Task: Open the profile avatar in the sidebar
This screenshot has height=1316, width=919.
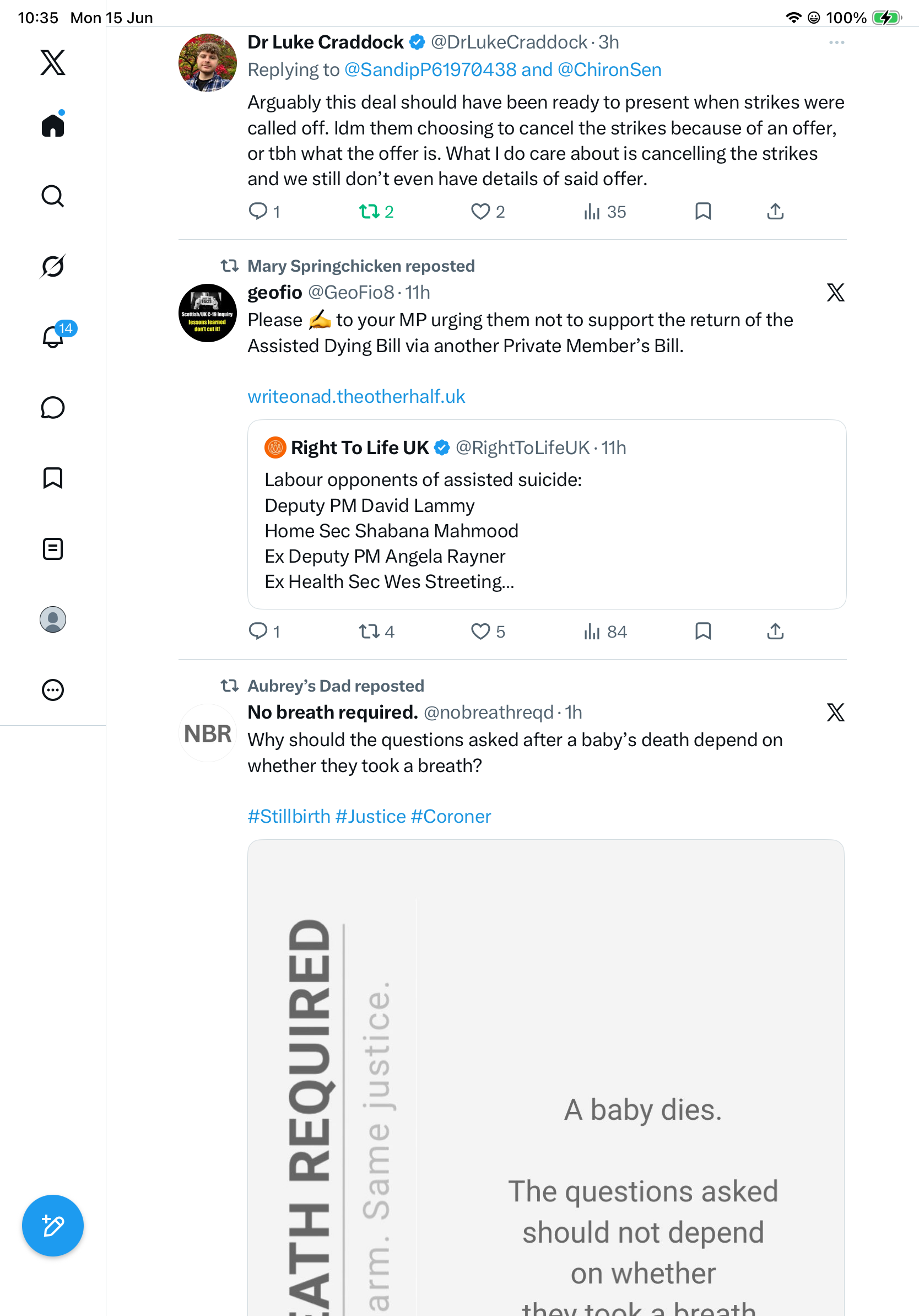Action: (x=53, y=619)
